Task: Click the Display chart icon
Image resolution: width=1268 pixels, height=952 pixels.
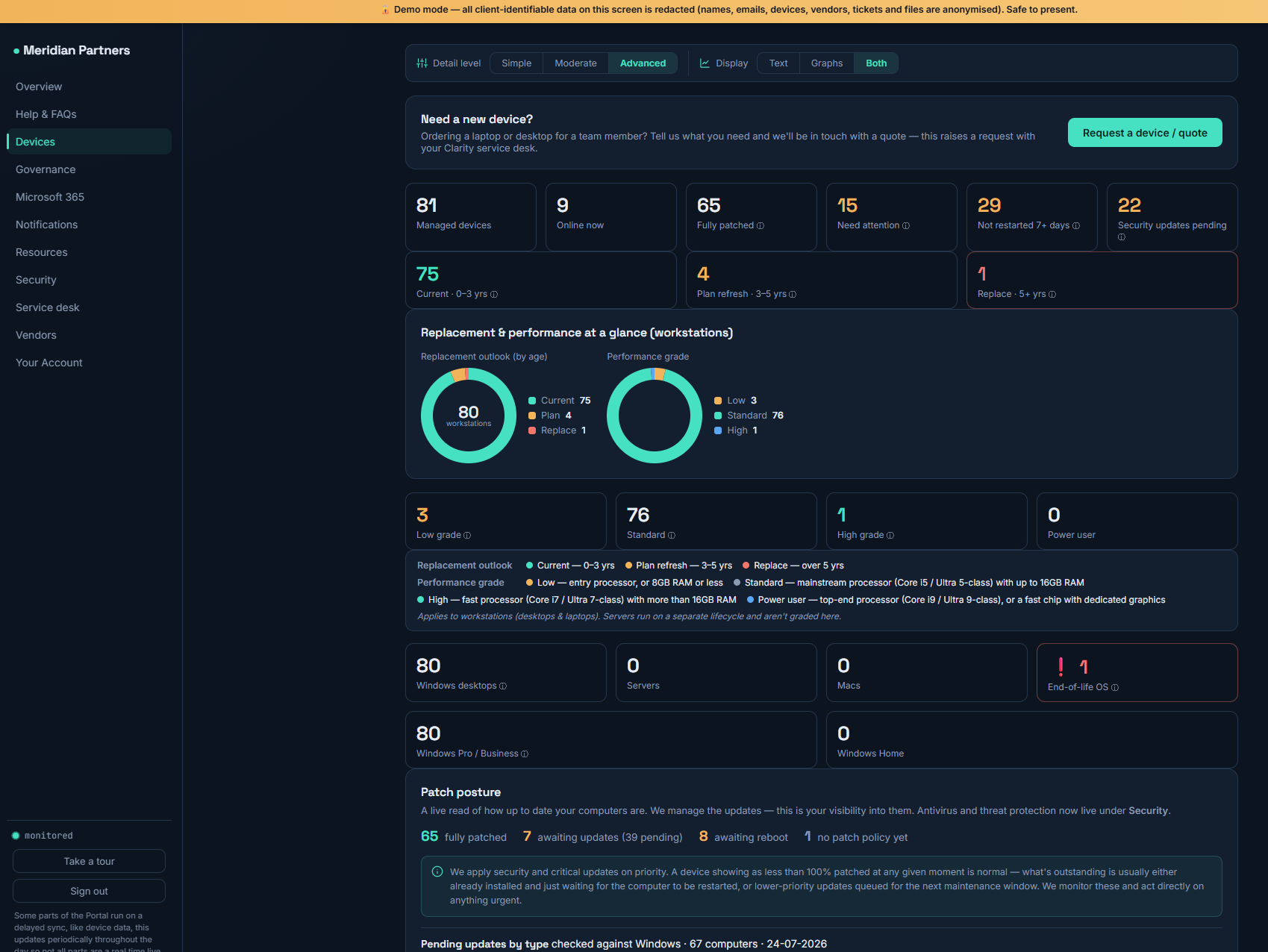Action: pos(705,63)
